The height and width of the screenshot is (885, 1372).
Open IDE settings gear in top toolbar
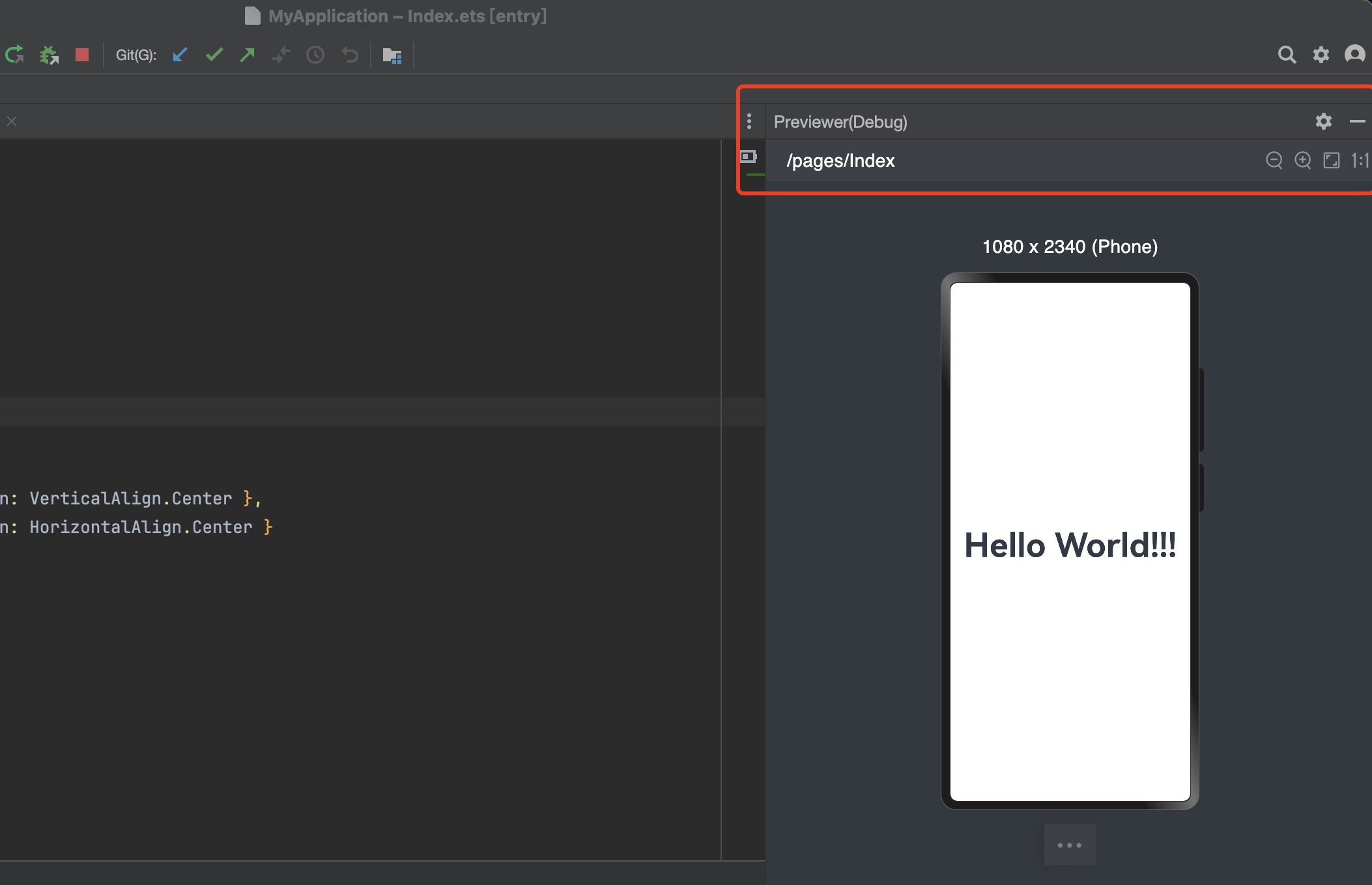(x=1321, y=55)
